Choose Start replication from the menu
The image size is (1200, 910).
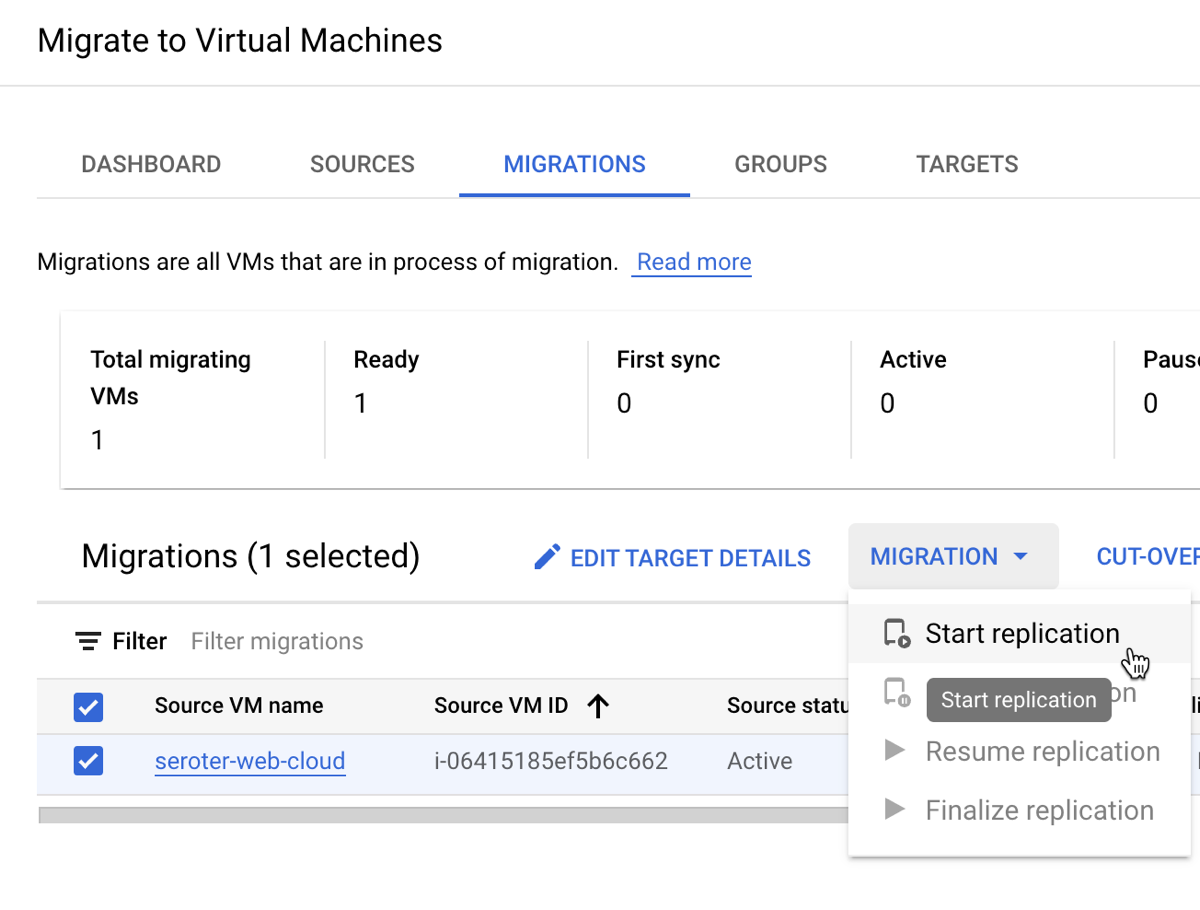point(1021,634)
